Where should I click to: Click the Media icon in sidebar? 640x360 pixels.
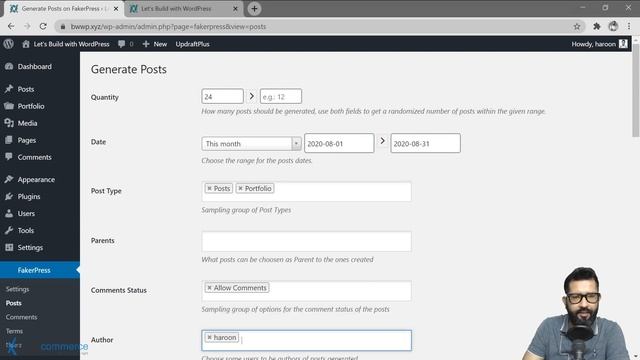coord(9,123)
